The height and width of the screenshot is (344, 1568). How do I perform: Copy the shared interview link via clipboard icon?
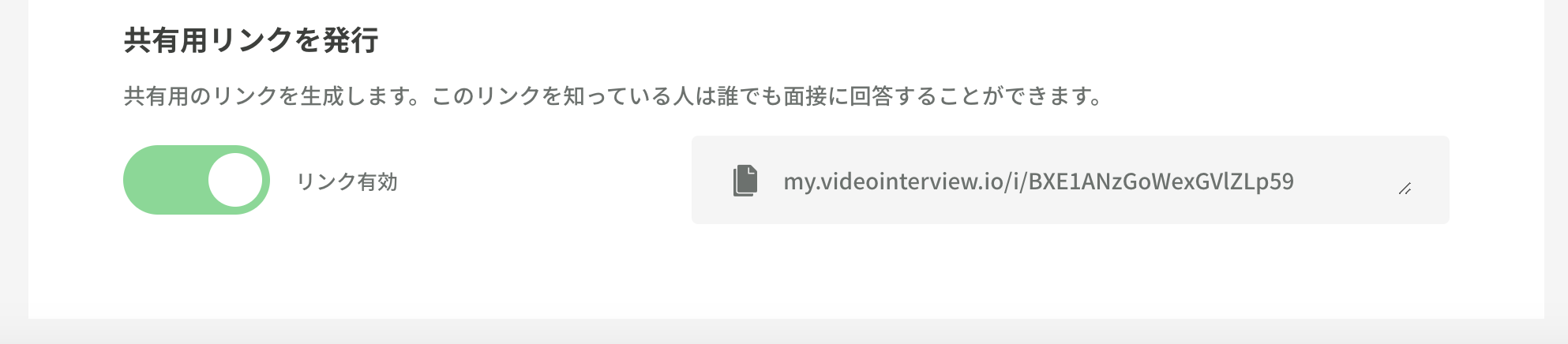[745, 181]
